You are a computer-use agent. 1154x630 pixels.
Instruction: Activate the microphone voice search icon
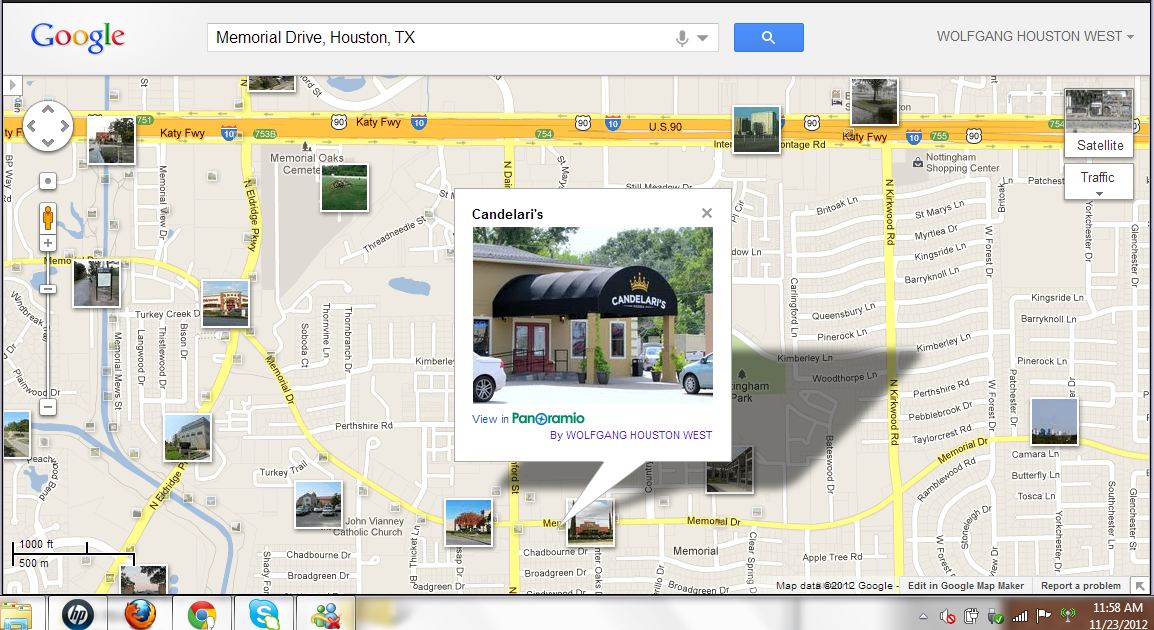click(682, 38)
